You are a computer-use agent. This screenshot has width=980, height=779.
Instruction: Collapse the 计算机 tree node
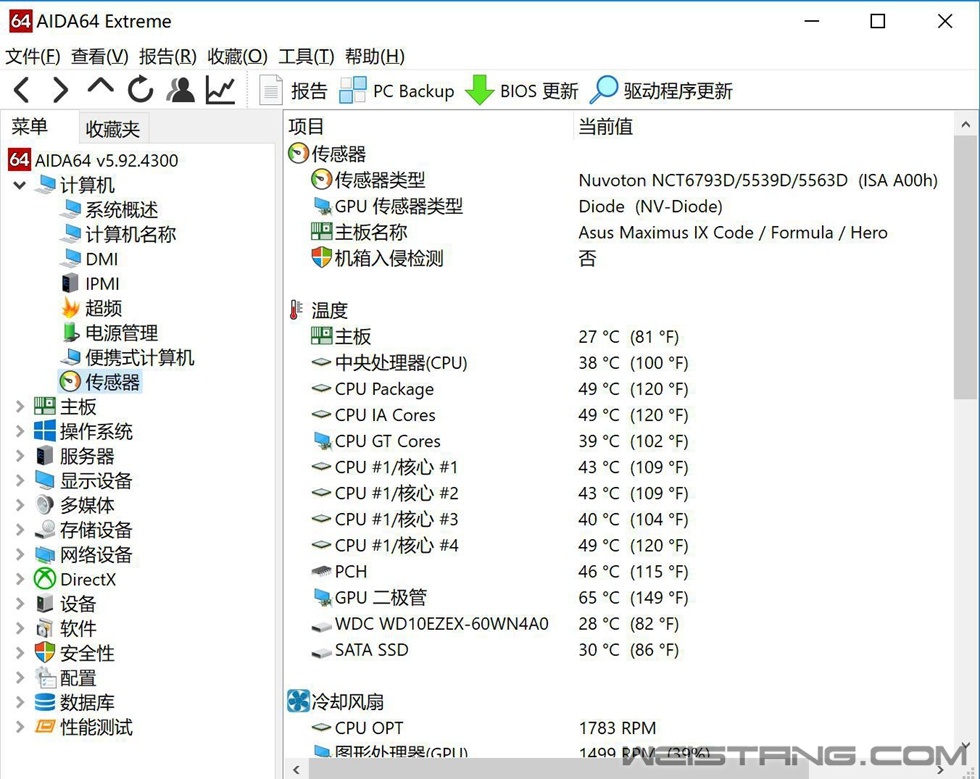19,185
